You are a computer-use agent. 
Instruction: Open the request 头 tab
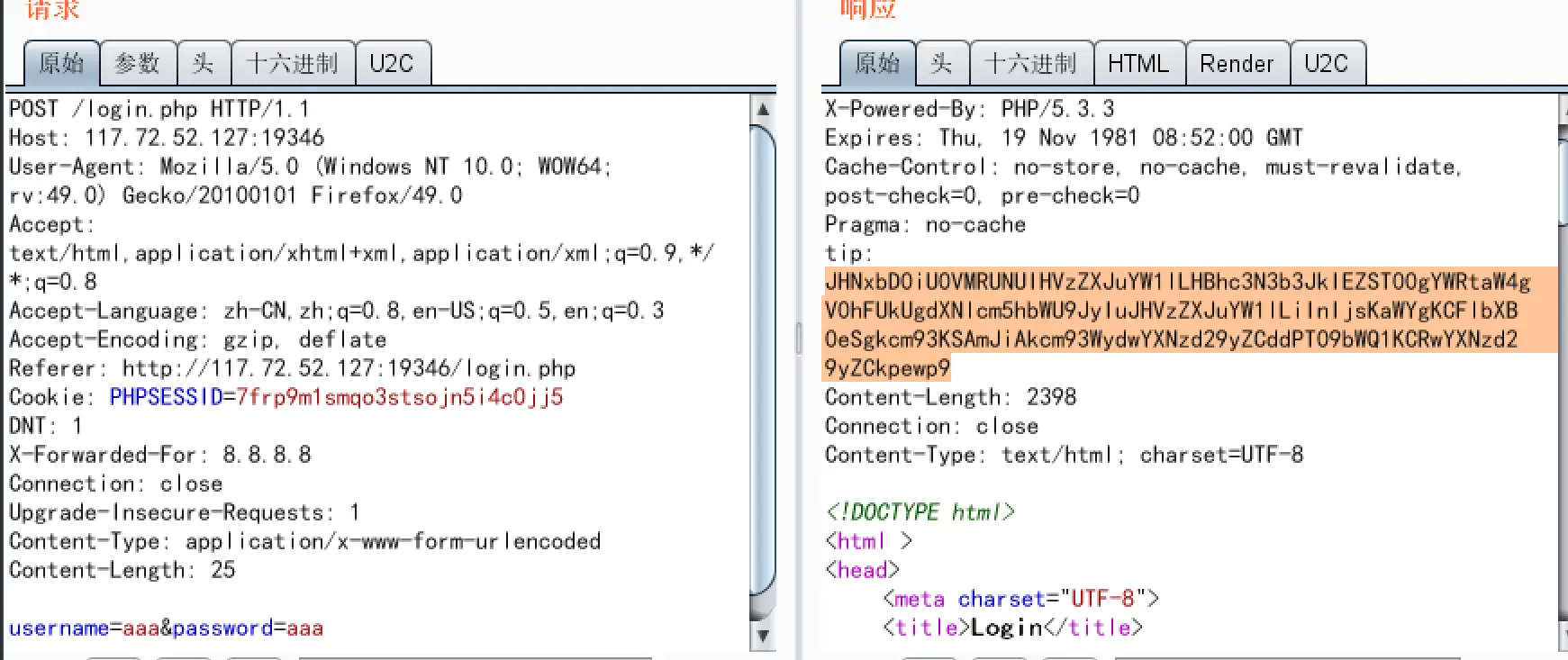[204, 63]
